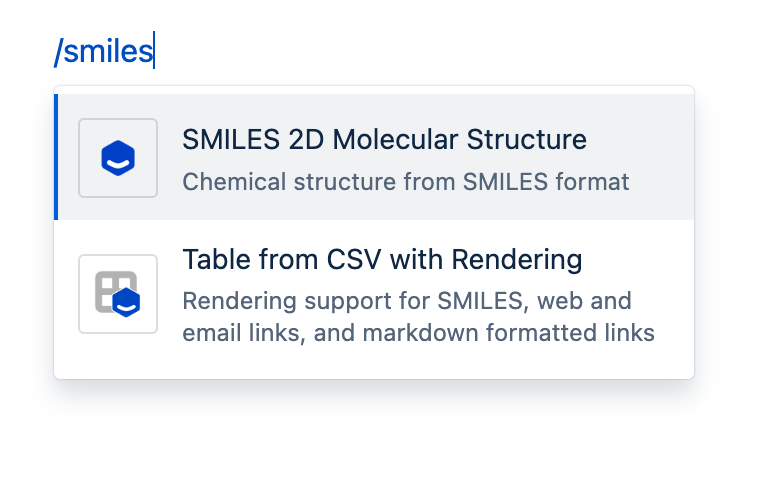Viewport: 770px width, 479px height.
Task: Click the gray table with hexagon badge icon
Action: click(118, 294)
